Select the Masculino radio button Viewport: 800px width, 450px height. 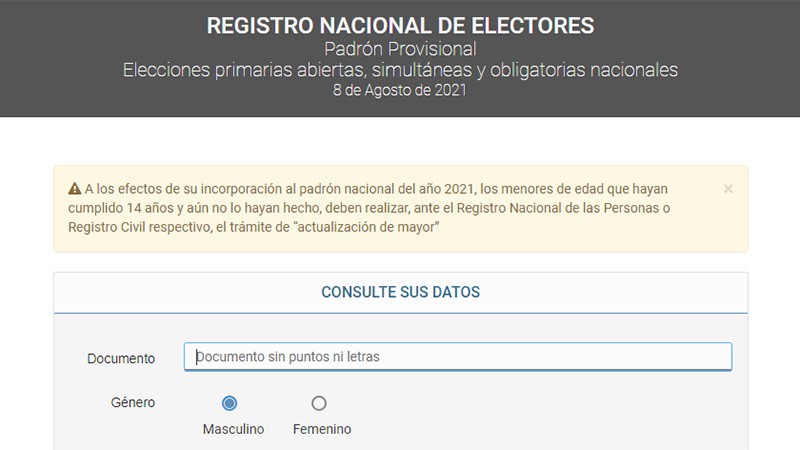pos(229,404)
